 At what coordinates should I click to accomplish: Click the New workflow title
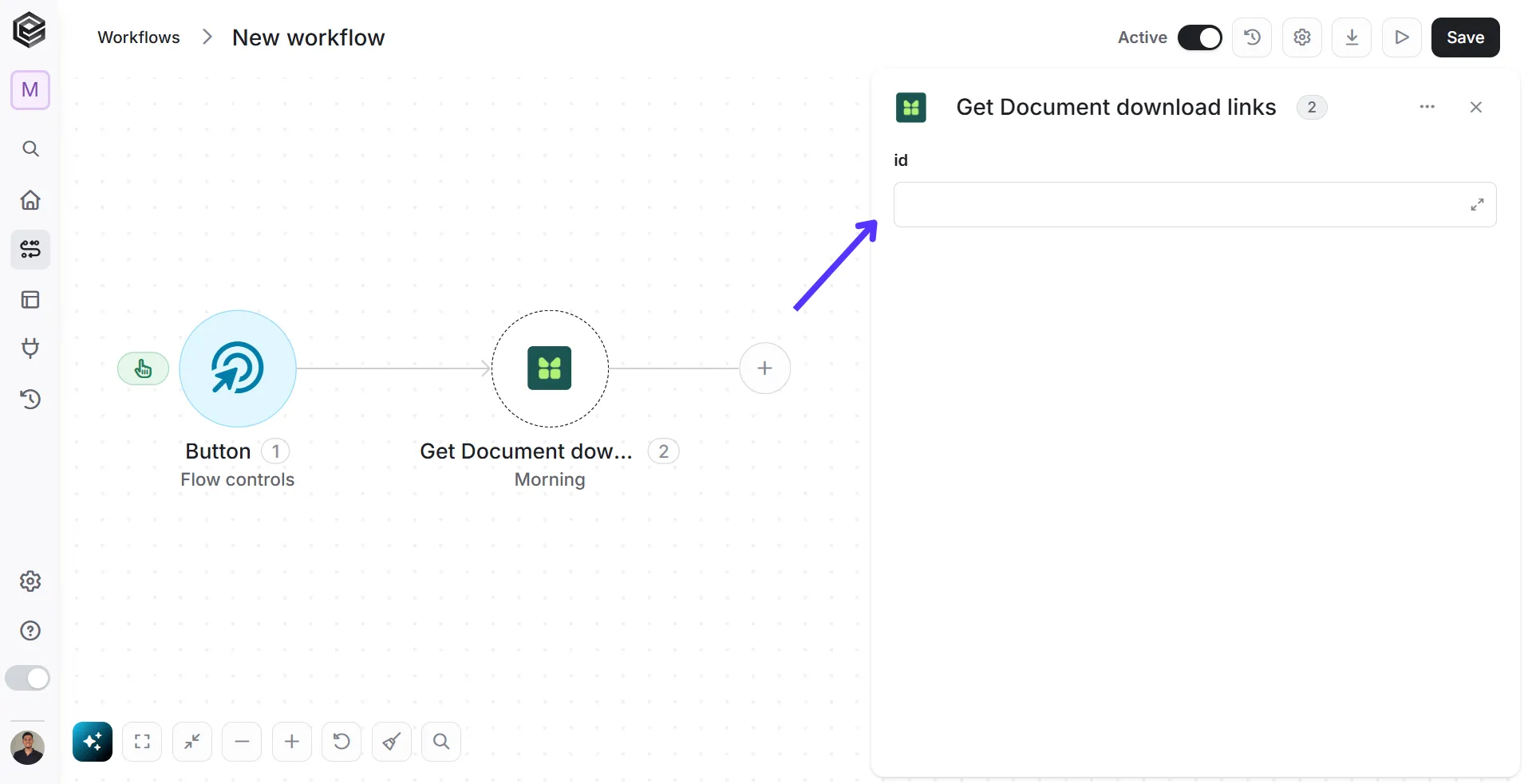(x=308, y=37)
